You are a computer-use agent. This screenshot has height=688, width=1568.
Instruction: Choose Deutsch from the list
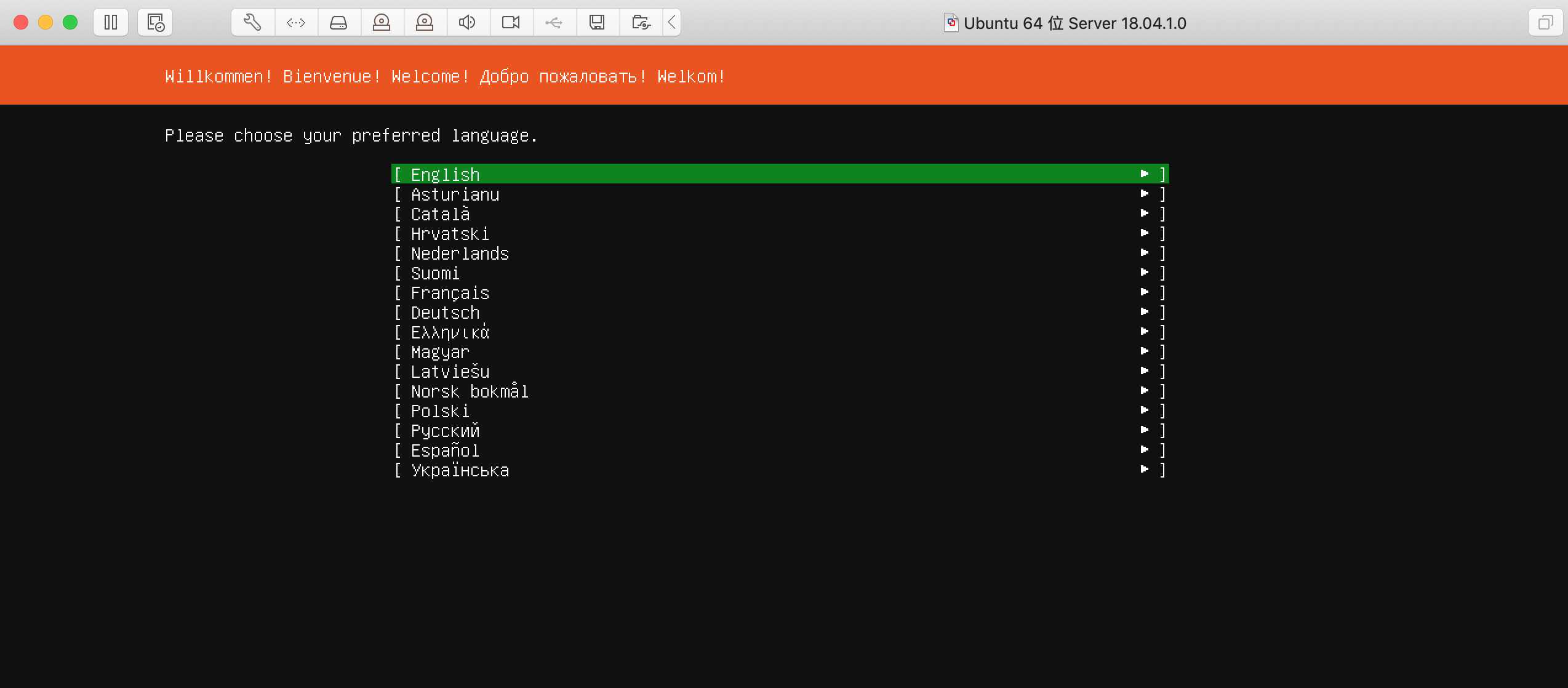(780, 312)
